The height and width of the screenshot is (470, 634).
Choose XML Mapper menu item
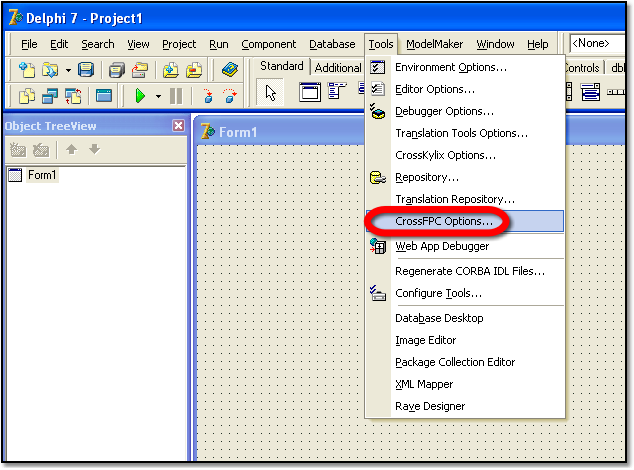coord(465,384)
